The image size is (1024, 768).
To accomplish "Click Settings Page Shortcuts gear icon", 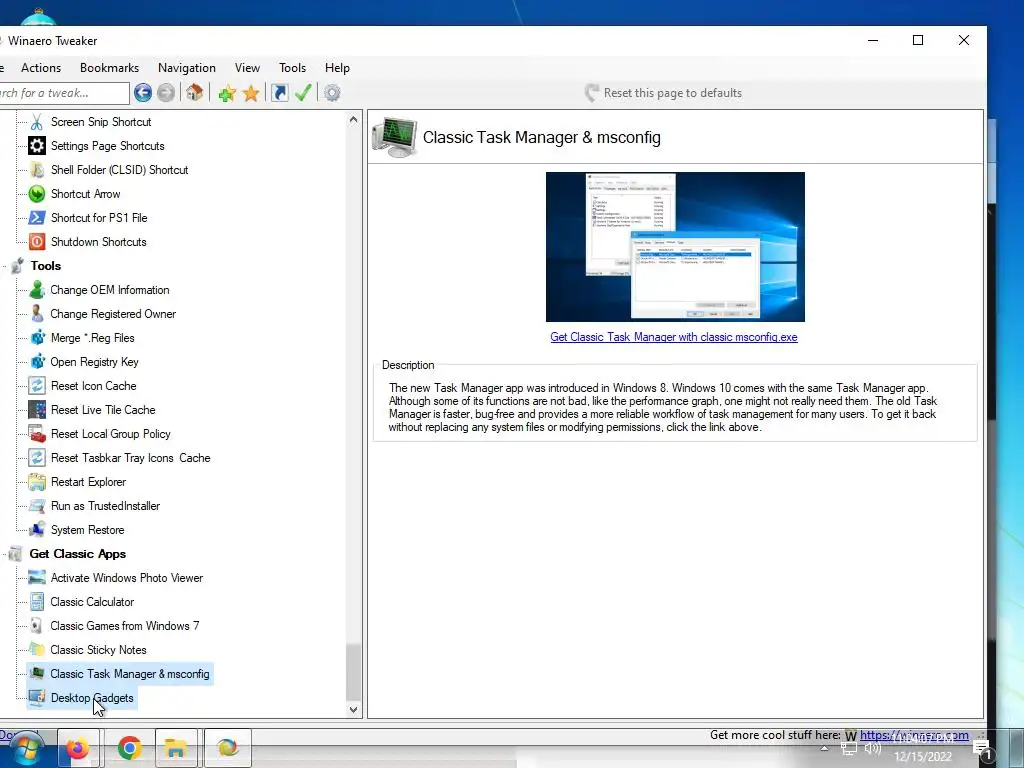I will coord(37,146).
